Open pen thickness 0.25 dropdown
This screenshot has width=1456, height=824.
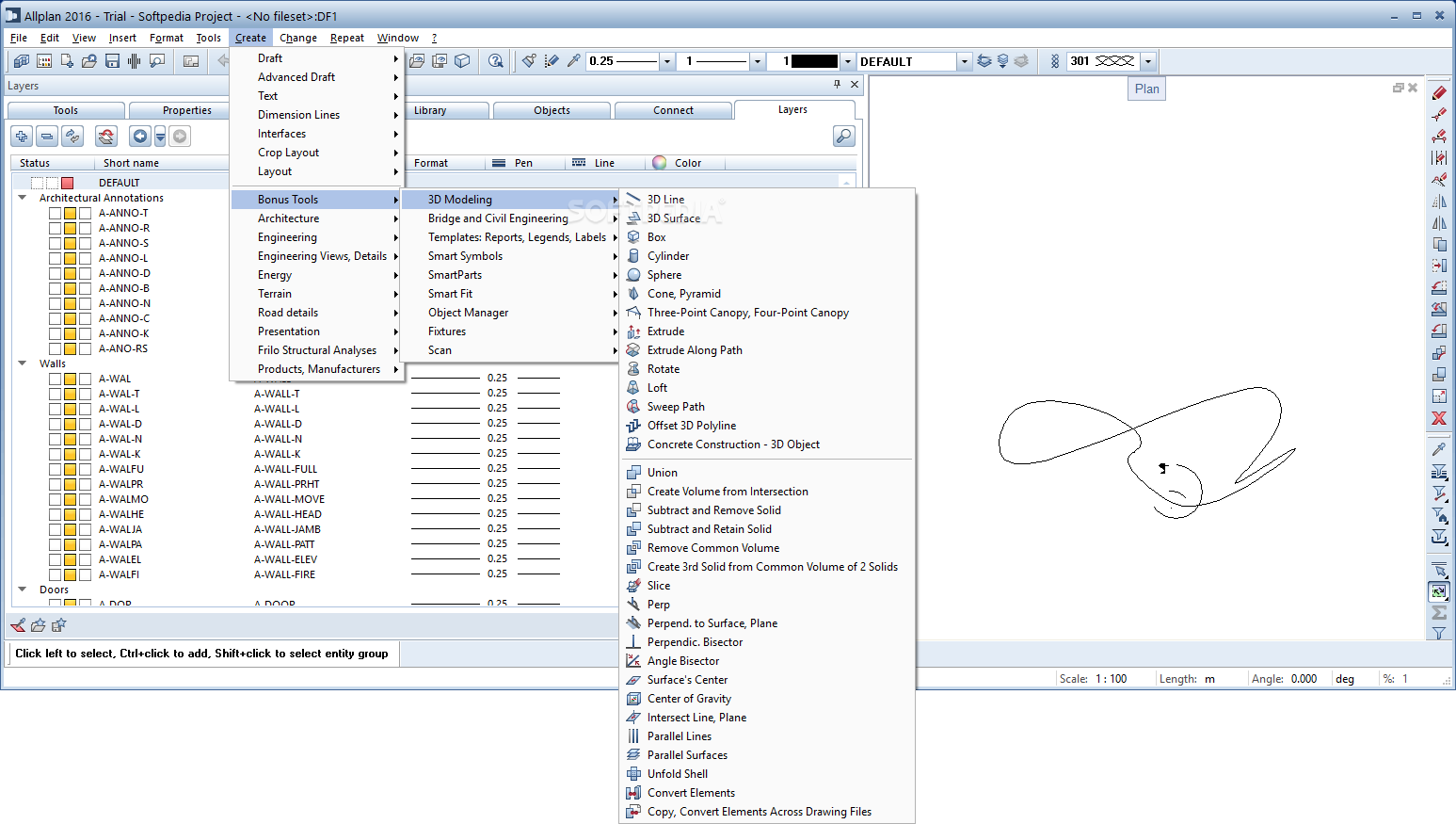tap(667, 61)
